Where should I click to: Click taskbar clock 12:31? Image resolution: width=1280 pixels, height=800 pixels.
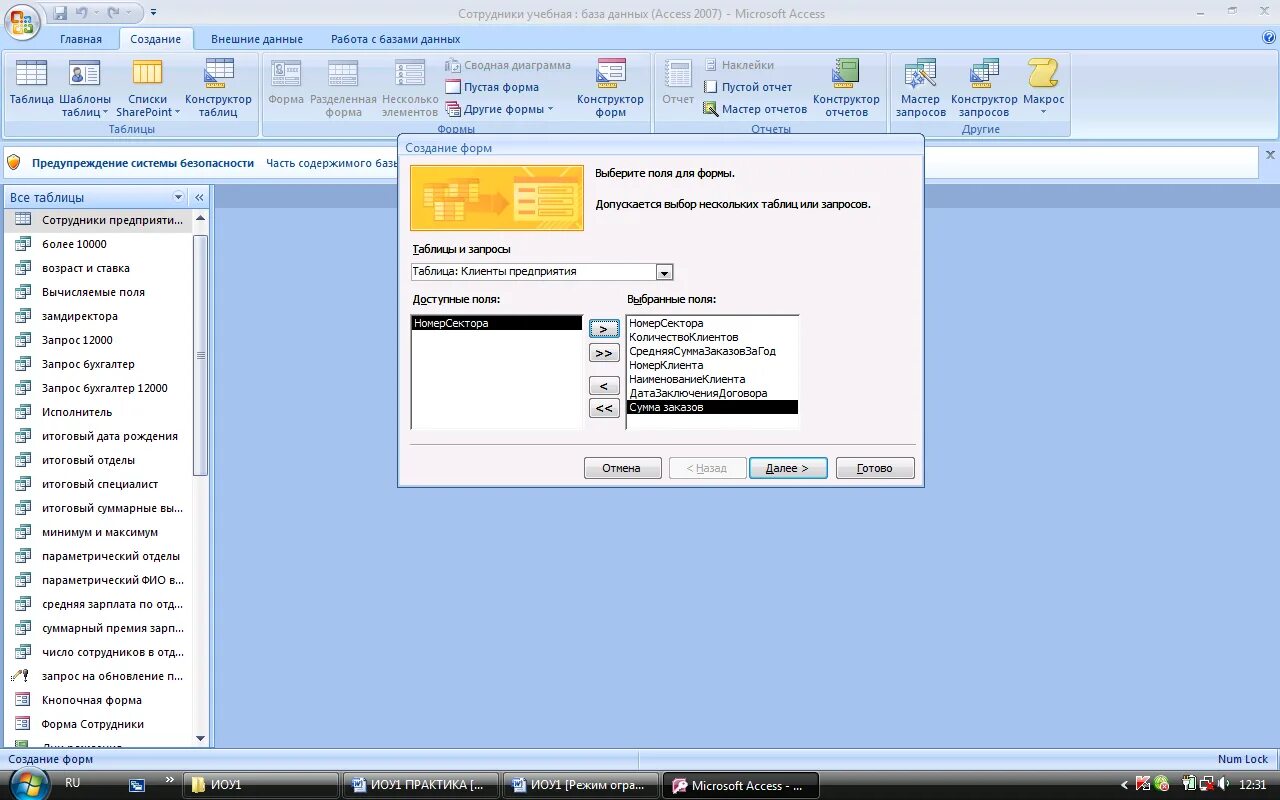1252,785
